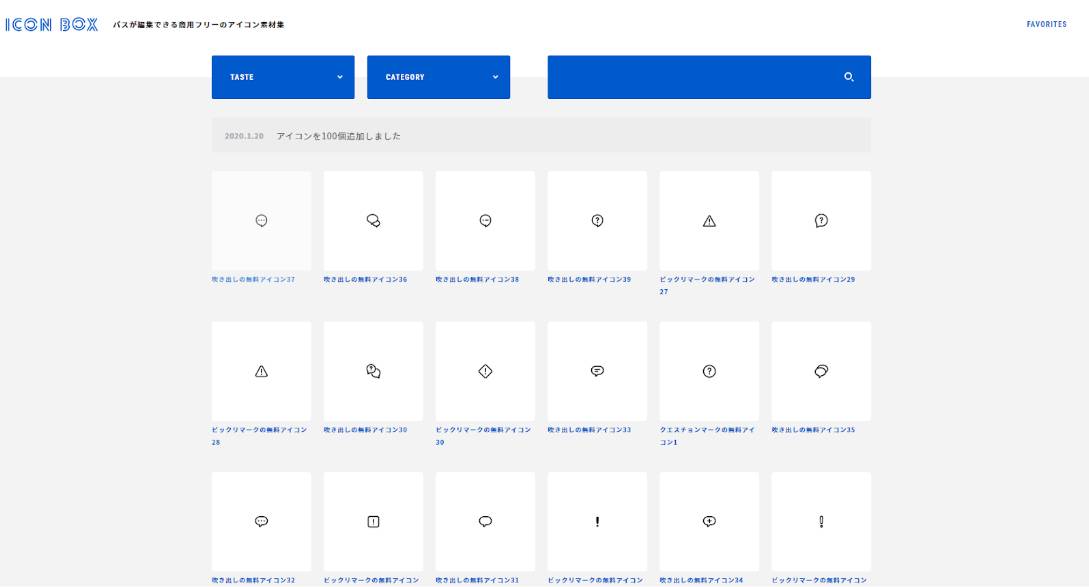Select speech bubble icon 吹き出しの無料アイコン31
This screenshot has width=1089, height=587.
pyautogui.click(x=485, y=521)
